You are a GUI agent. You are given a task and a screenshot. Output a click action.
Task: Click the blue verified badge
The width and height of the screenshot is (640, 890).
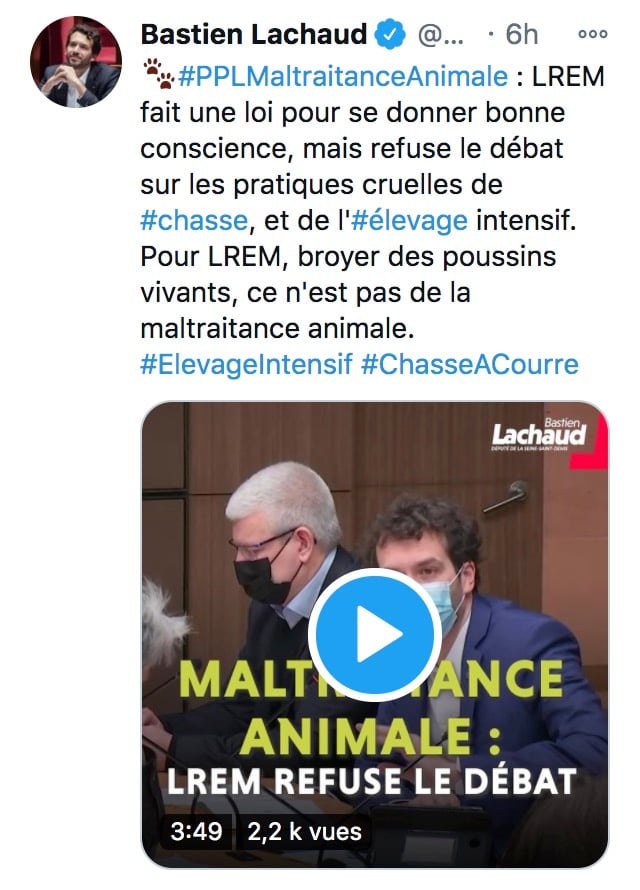(388, 35)
